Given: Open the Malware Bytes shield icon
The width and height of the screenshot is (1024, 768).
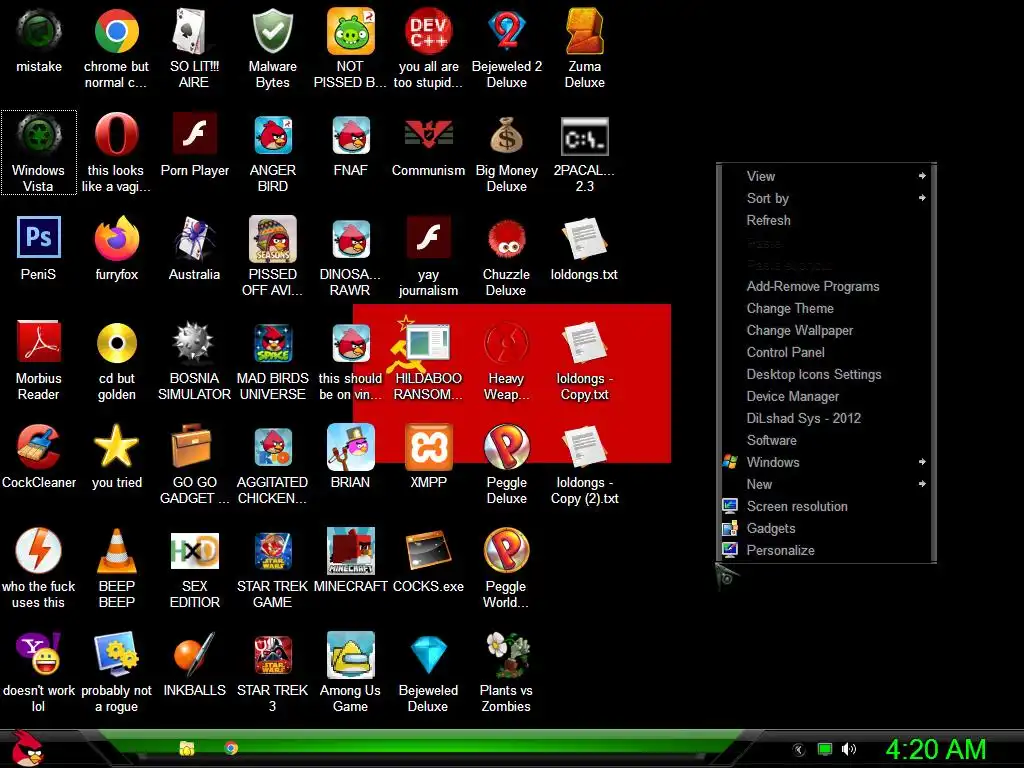Looking at the screenshot, I should (x=272, y=31).
